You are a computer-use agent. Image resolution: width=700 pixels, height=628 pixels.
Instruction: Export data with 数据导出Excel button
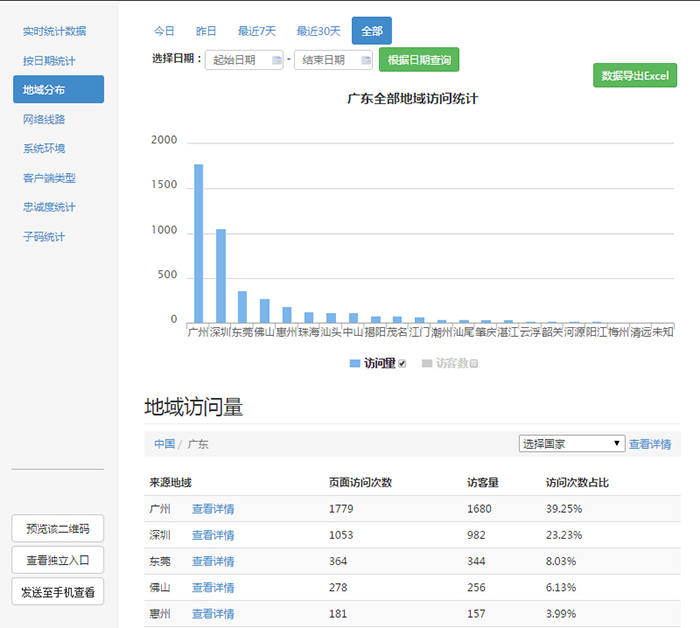[634, 76]
